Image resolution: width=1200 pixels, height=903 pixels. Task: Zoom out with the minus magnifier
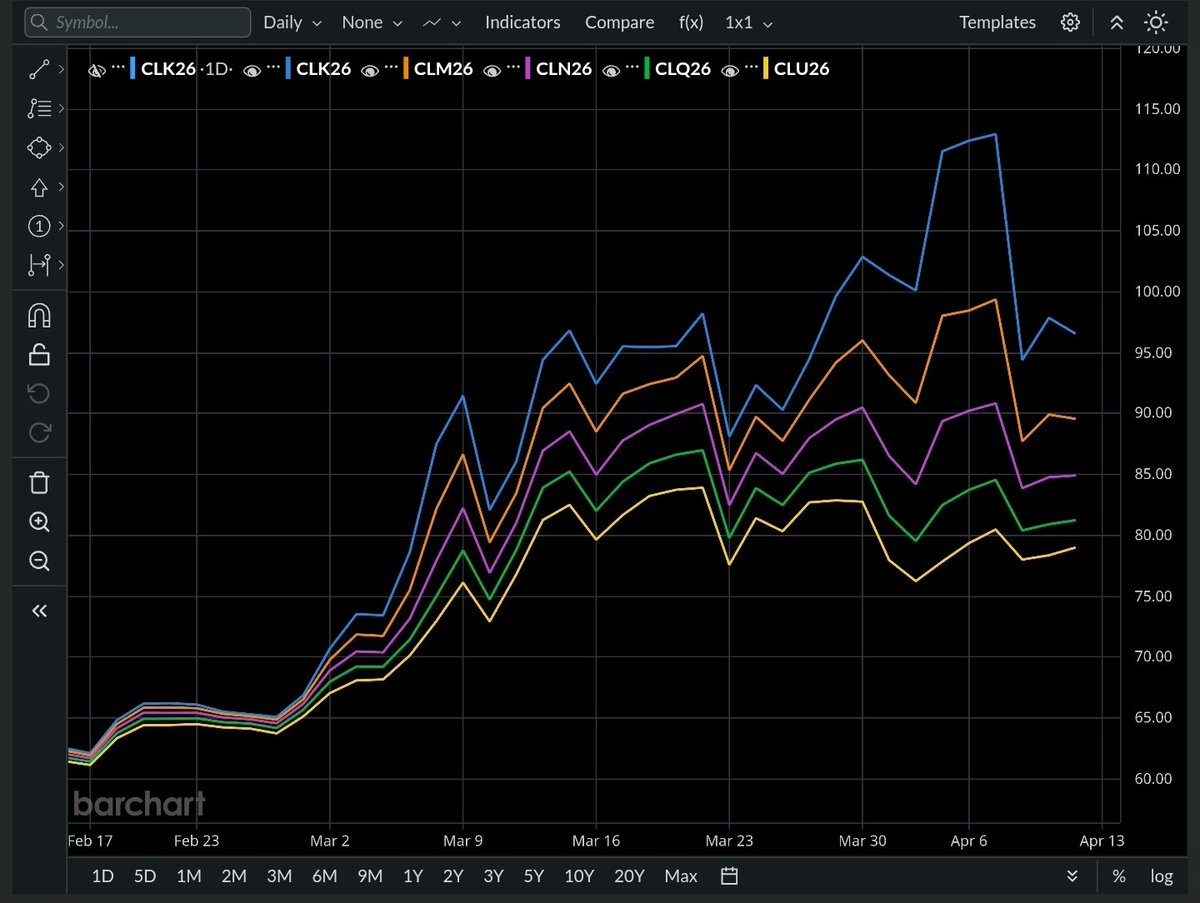coord(39,561)
